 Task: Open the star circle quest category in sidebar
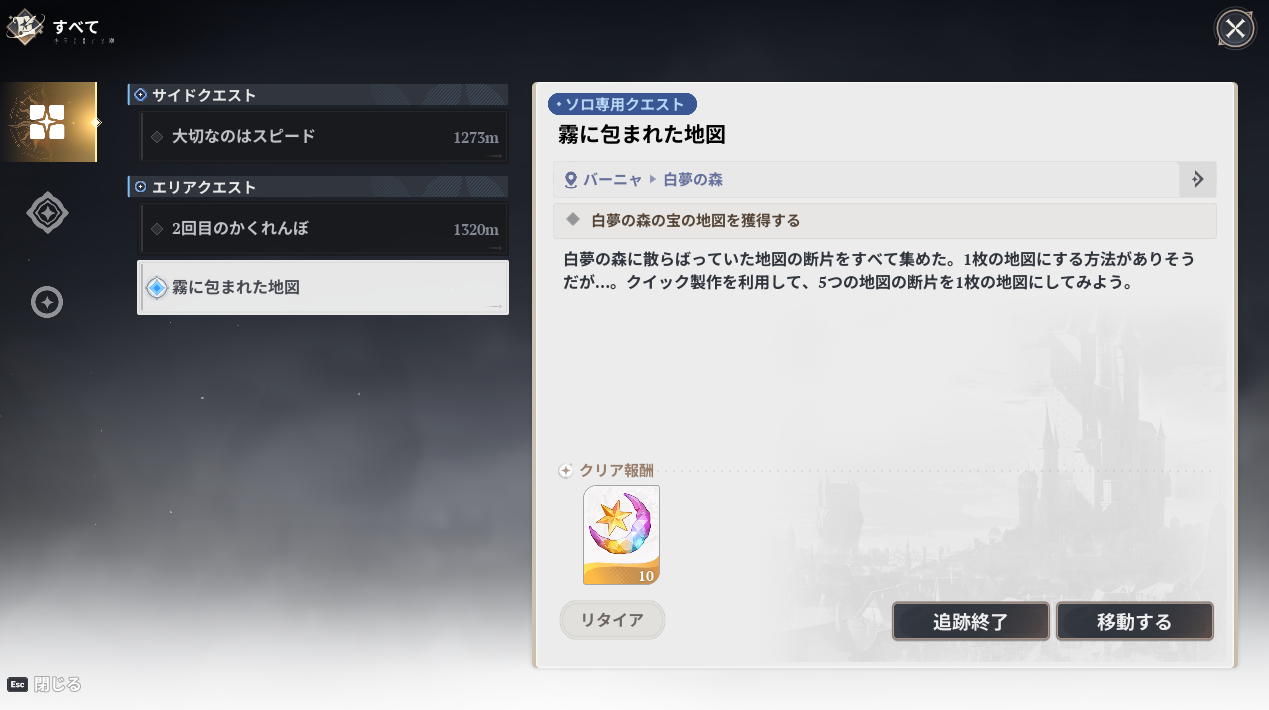[47, 302]
